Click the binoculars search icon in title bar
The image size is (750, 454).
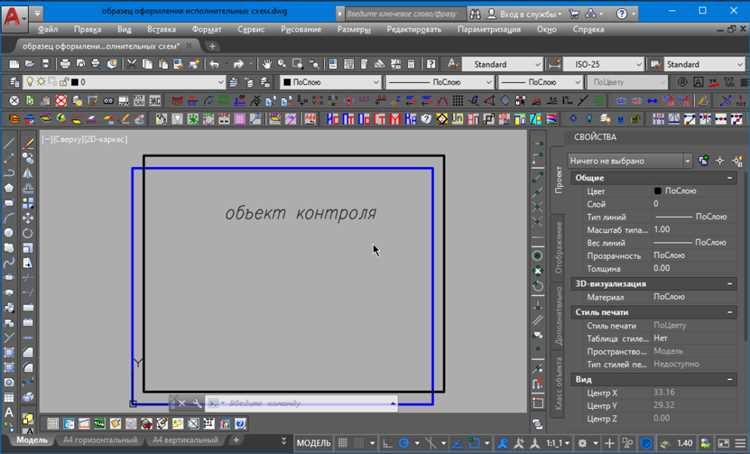[475, 14]
